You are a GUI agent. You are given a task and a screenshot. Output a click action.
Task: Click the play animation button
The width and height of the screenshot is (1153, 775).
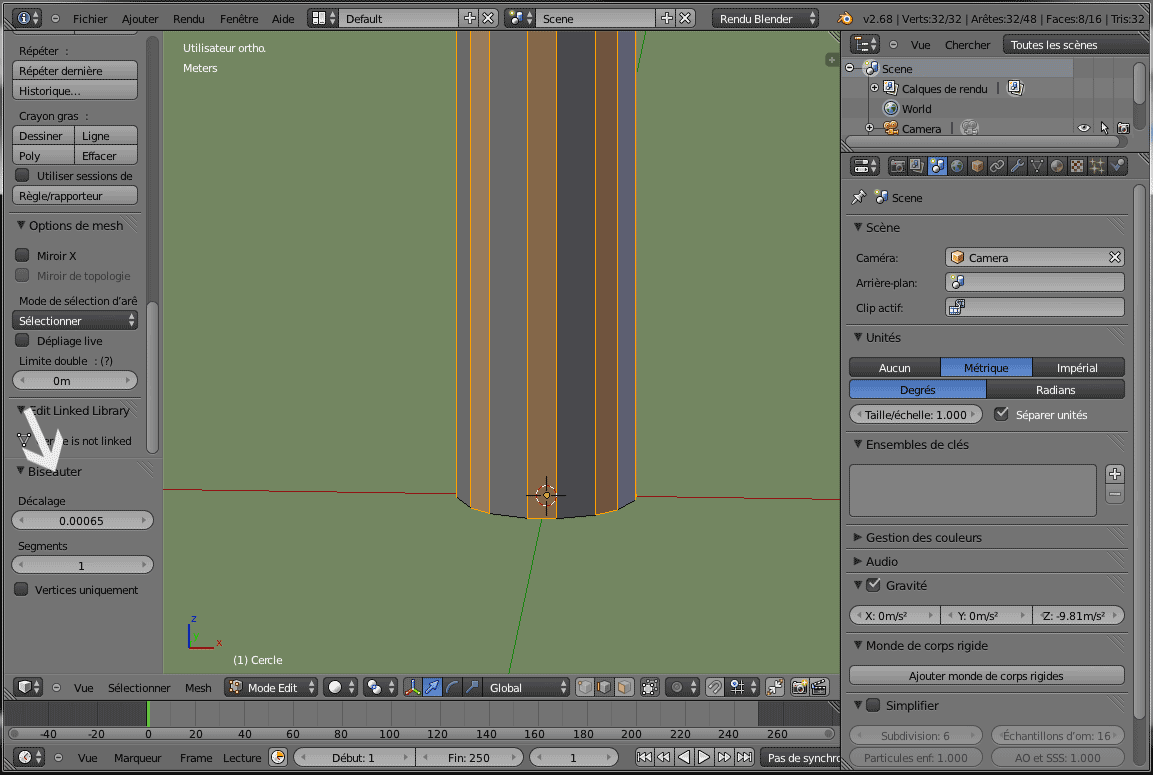704,757
